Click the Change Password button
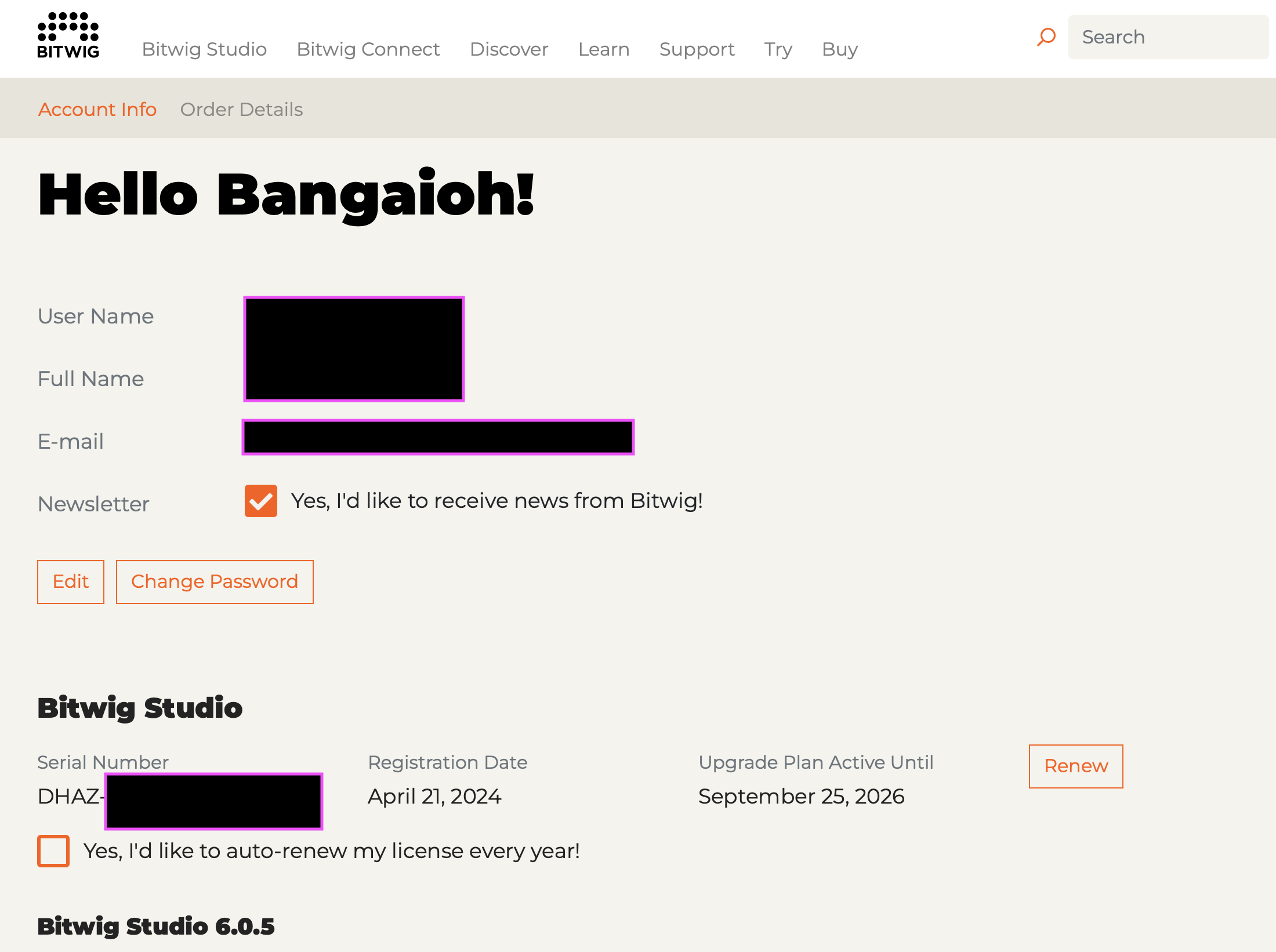This screenshot has width=1276, height=952. pos(215,582)
